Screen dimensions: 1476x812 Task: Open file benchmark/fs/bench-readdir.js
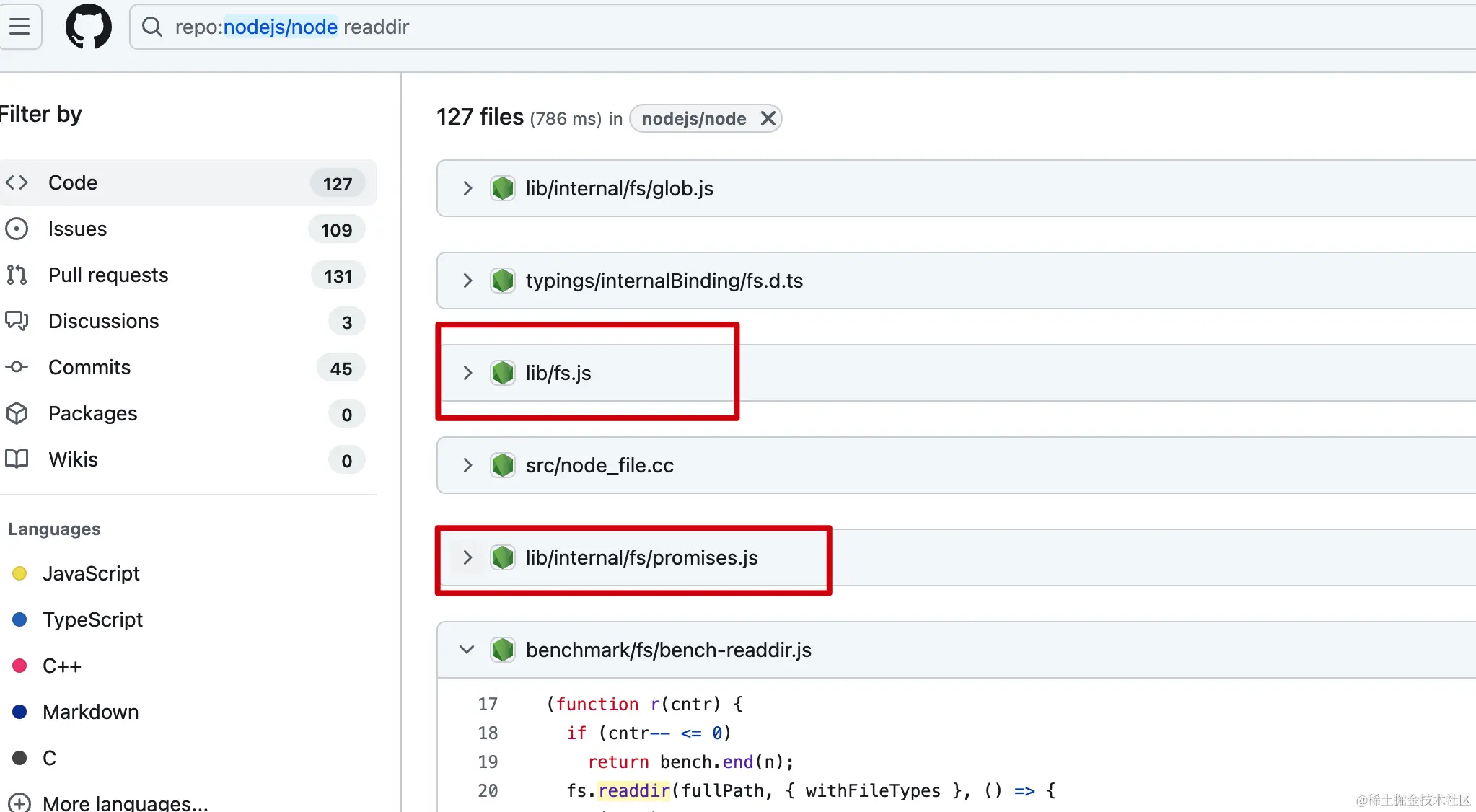coord(669,650)
